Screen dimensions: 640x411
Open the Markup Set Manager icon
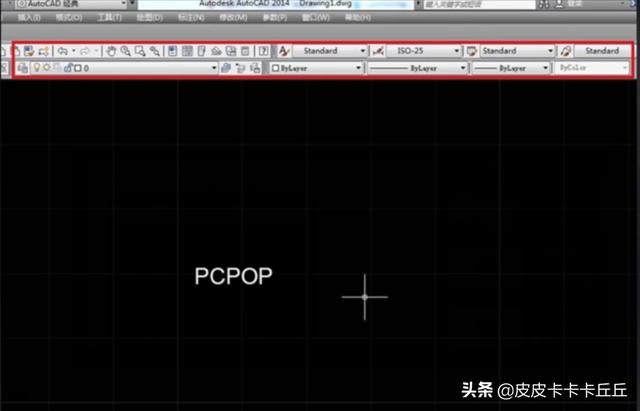[231, 51]
